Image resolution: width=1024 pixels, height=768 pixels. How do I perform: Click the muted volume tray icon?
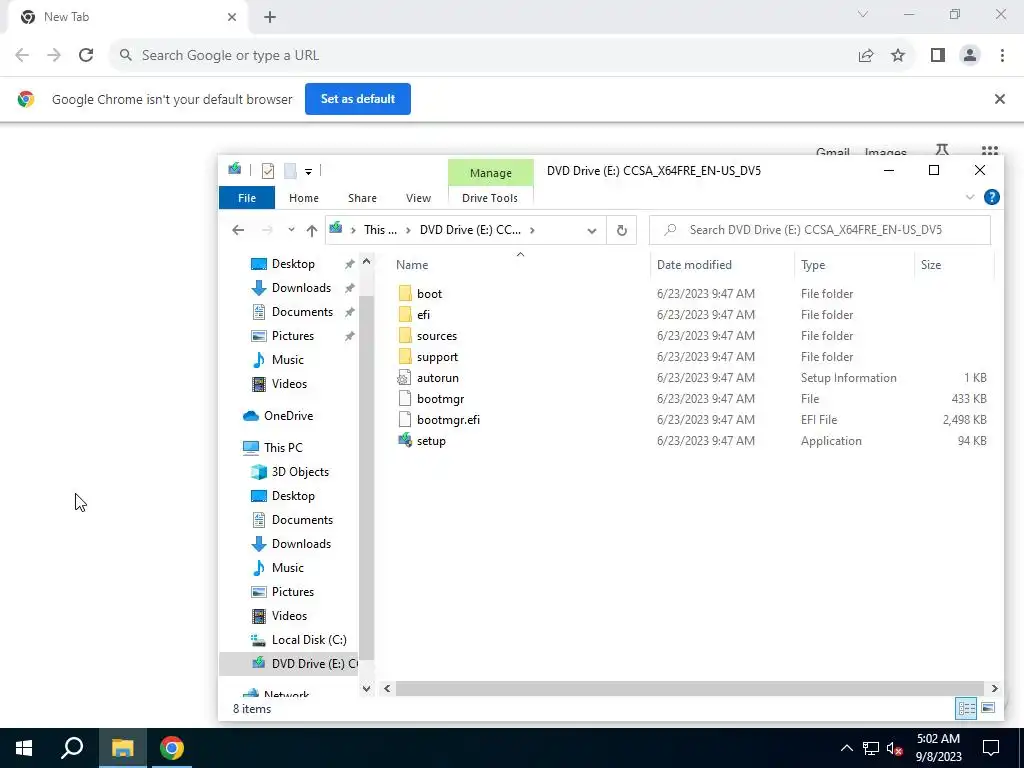coord(894,748)
